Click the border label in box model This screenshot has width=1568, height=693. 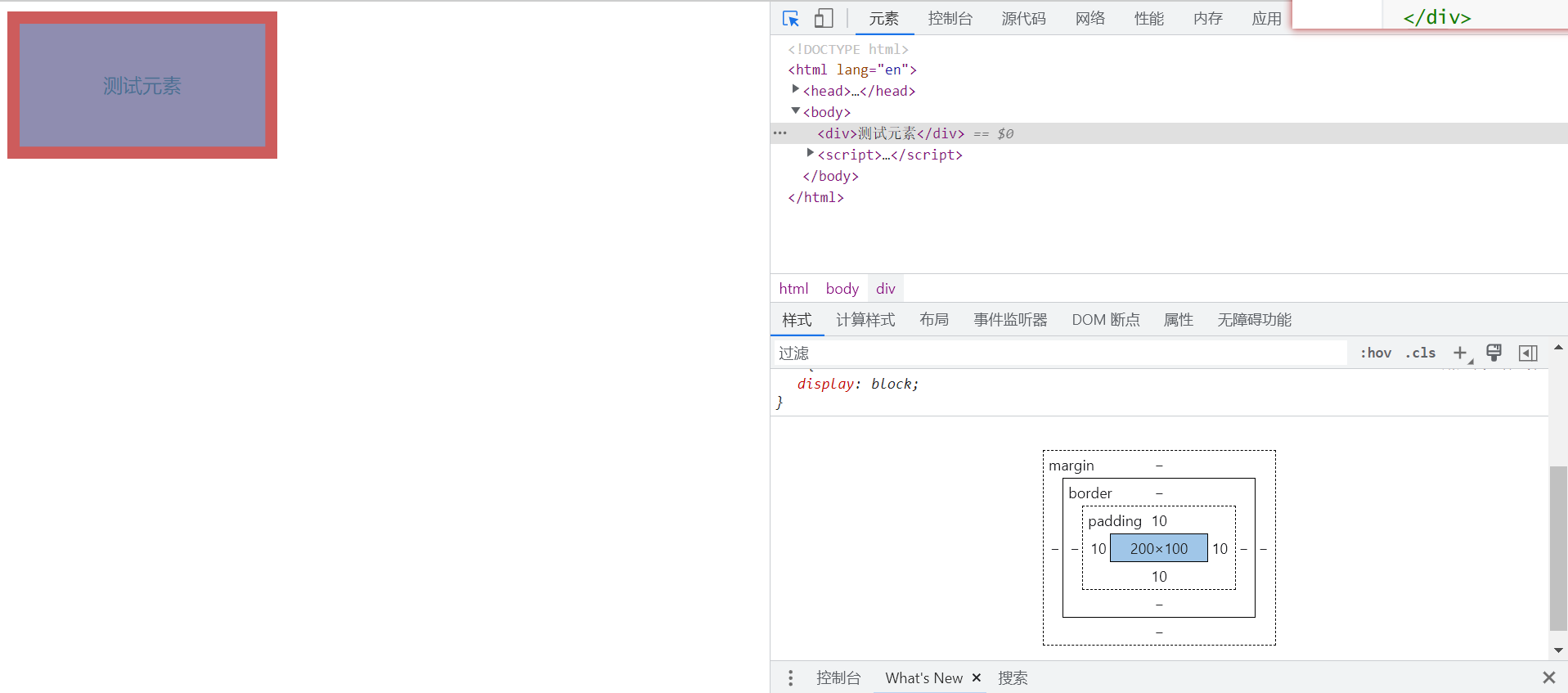1090,493
